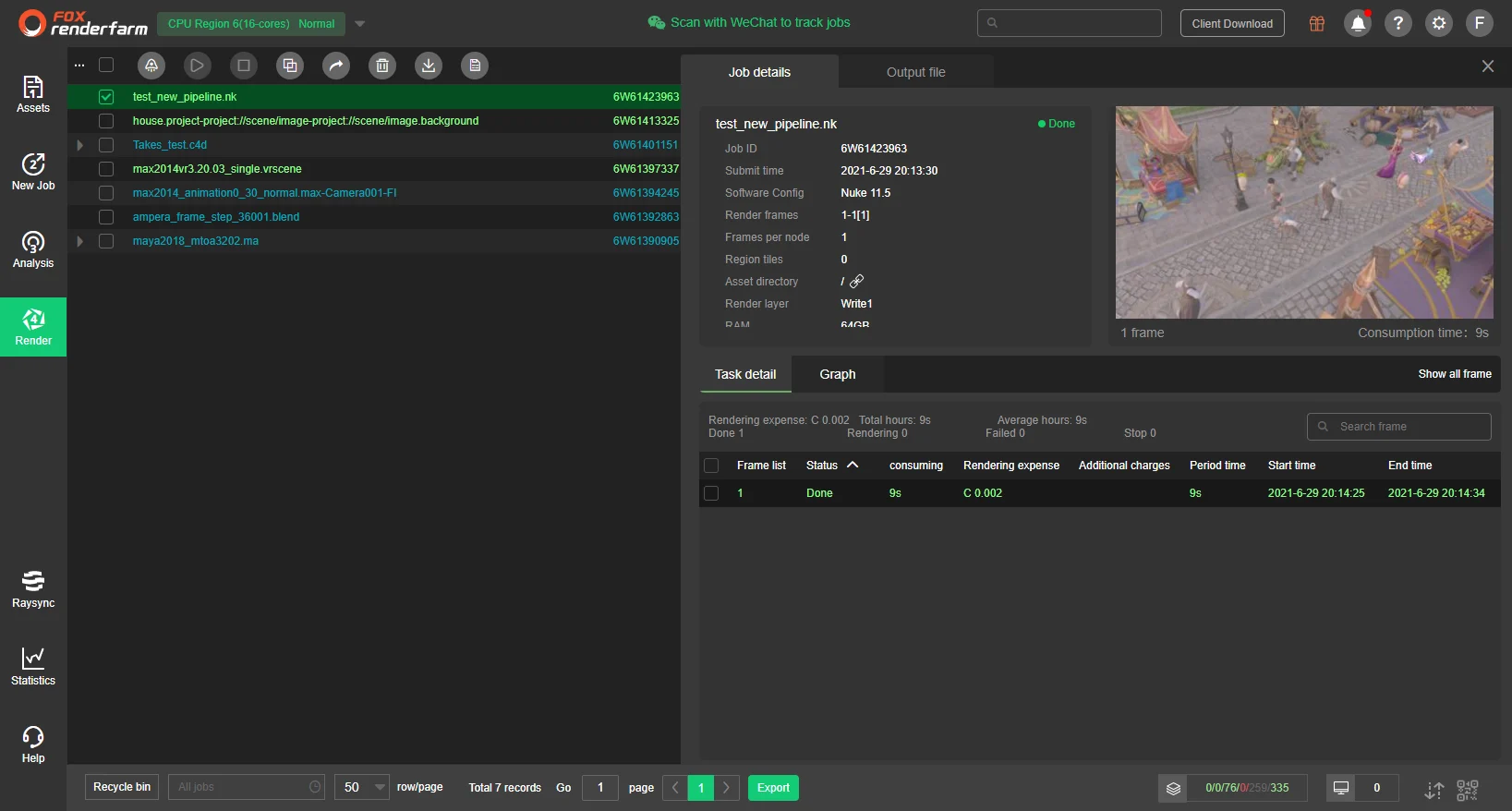Open the Analysis sidebar section
The image size is (1512, 811).
coord(33,249)
